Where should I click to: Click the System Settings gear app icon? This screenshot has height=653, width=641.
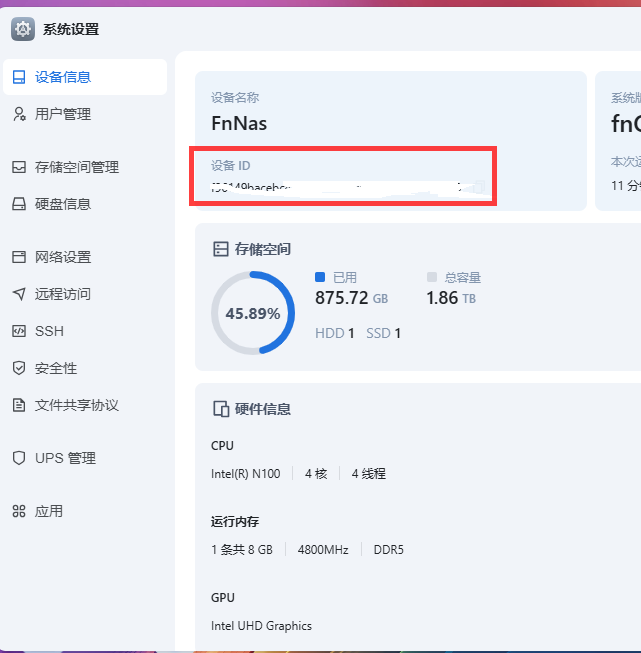click(23, 29)
